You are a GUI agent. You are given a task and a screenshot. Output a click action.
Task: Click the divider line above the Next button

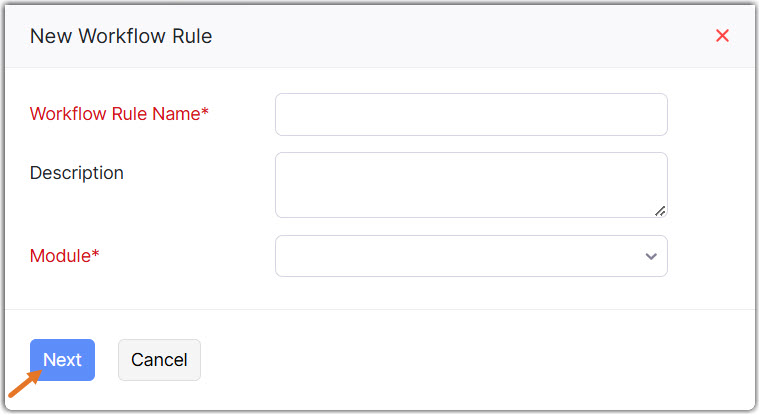[380, 310]
